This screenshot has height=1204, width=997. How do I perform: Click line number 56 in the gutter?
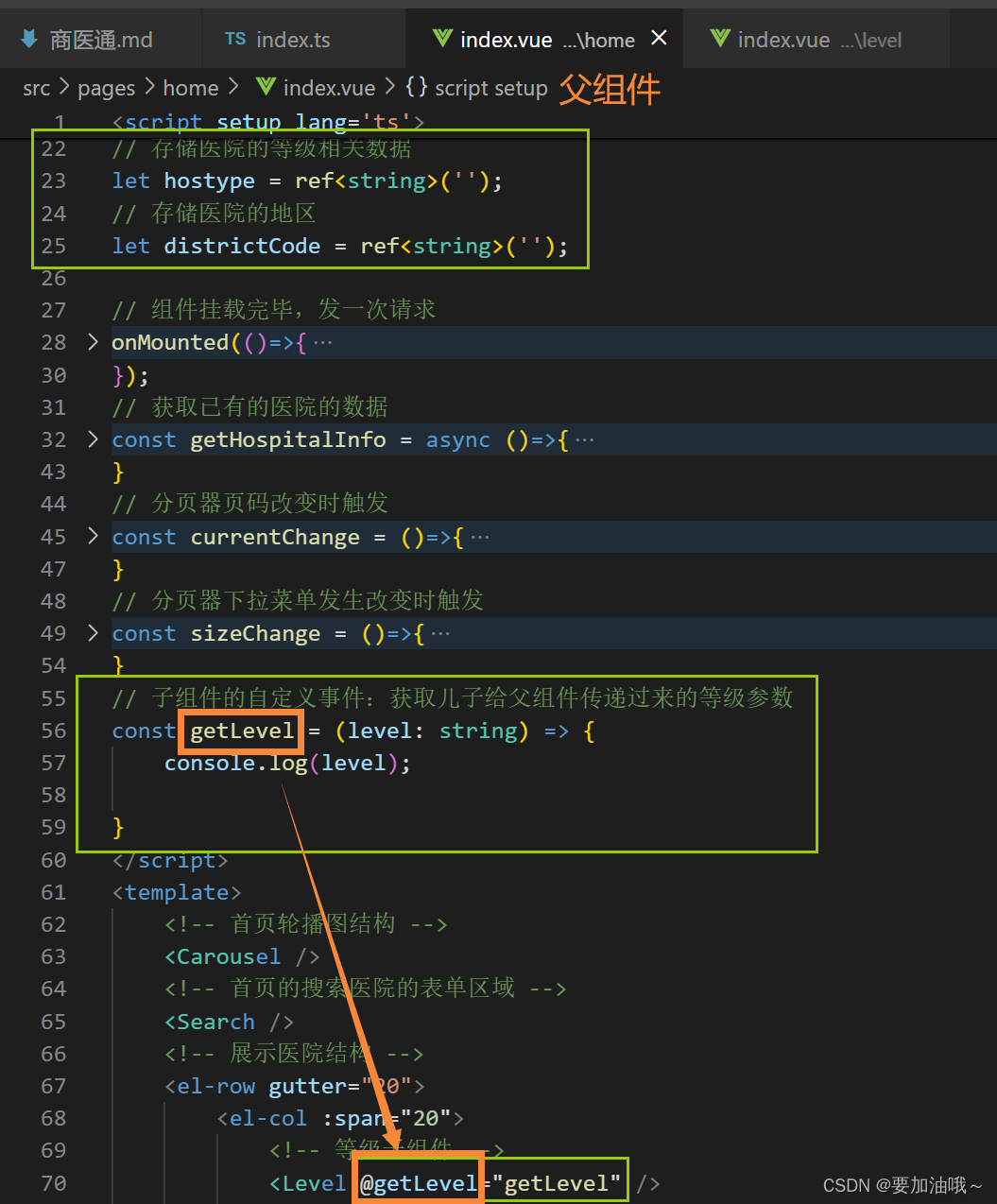(53, 731)
